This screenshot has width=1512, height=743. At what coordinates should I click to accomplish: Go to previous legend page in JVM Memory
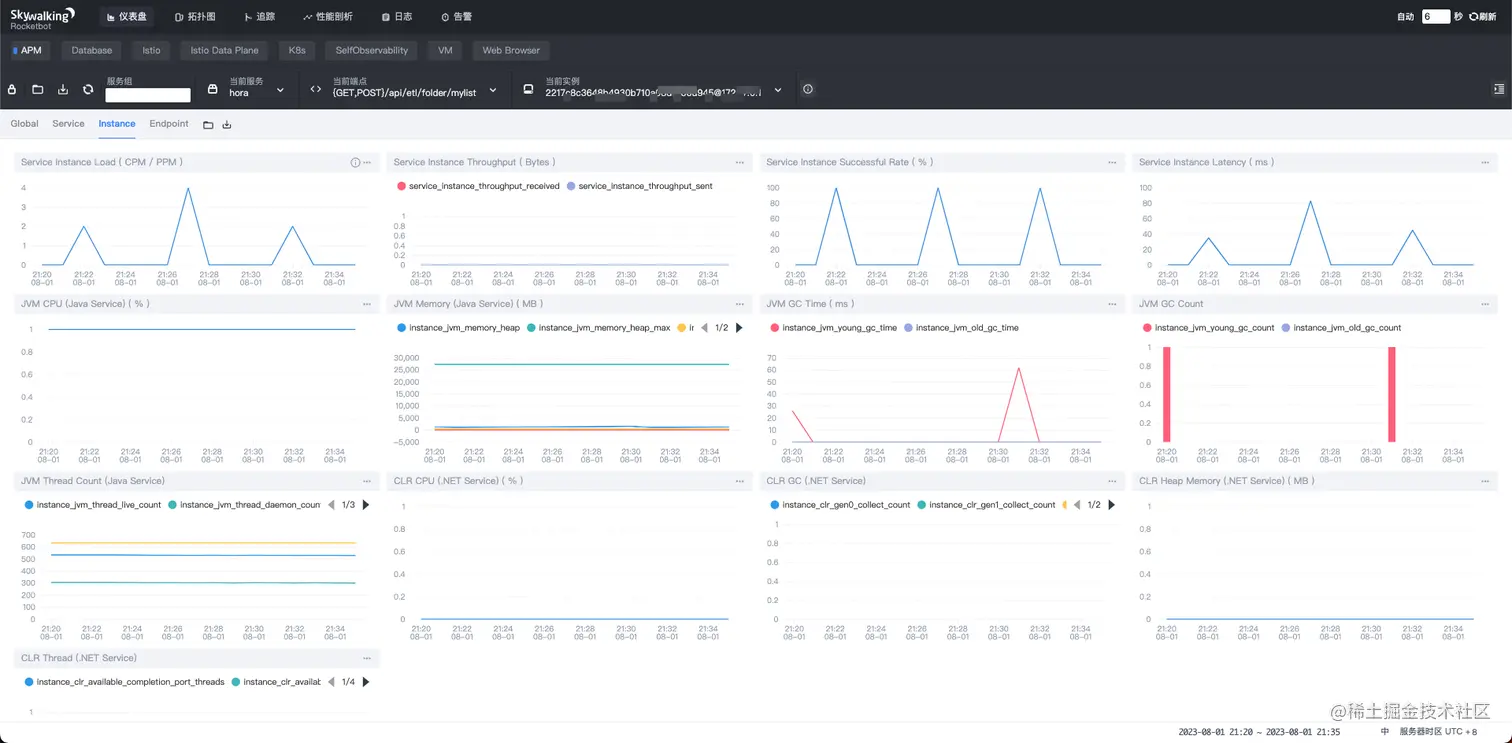click(704, 328)
